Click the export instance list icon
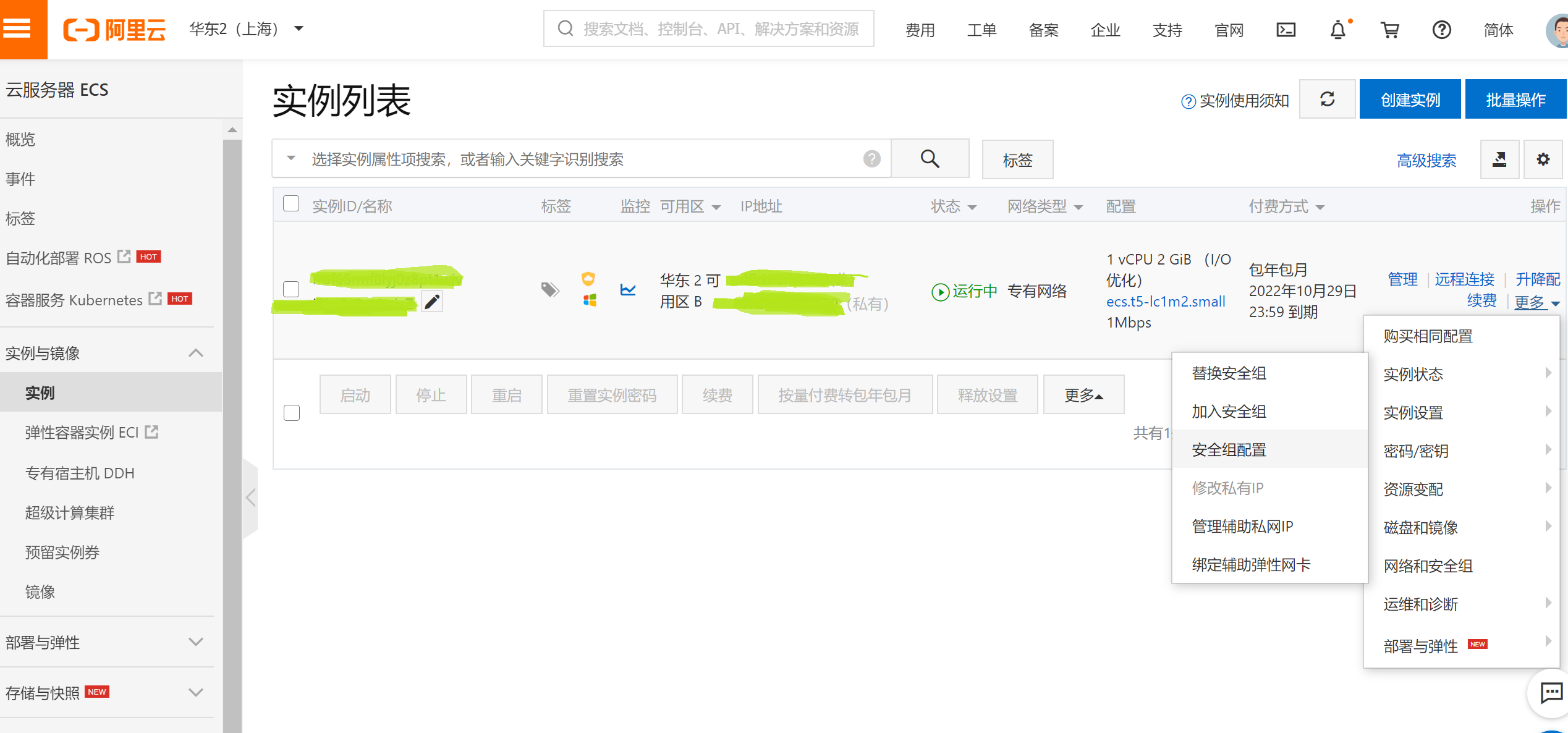 pyautogui.click(x=1499, y=159)
